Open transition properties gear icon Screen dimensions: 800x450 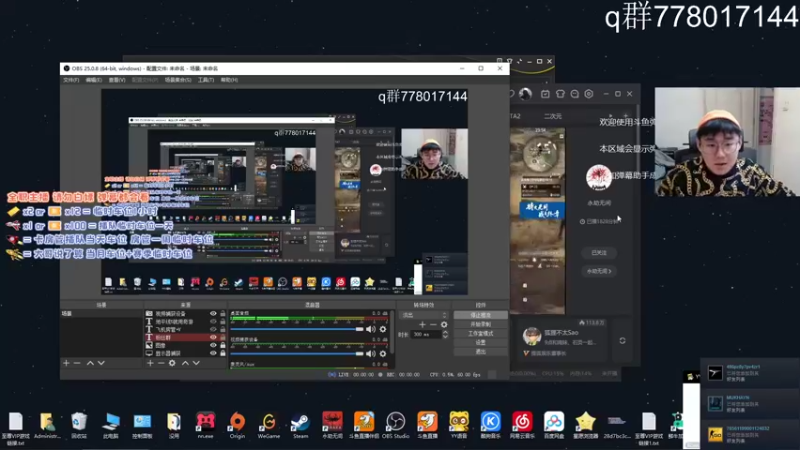(444, 324)
